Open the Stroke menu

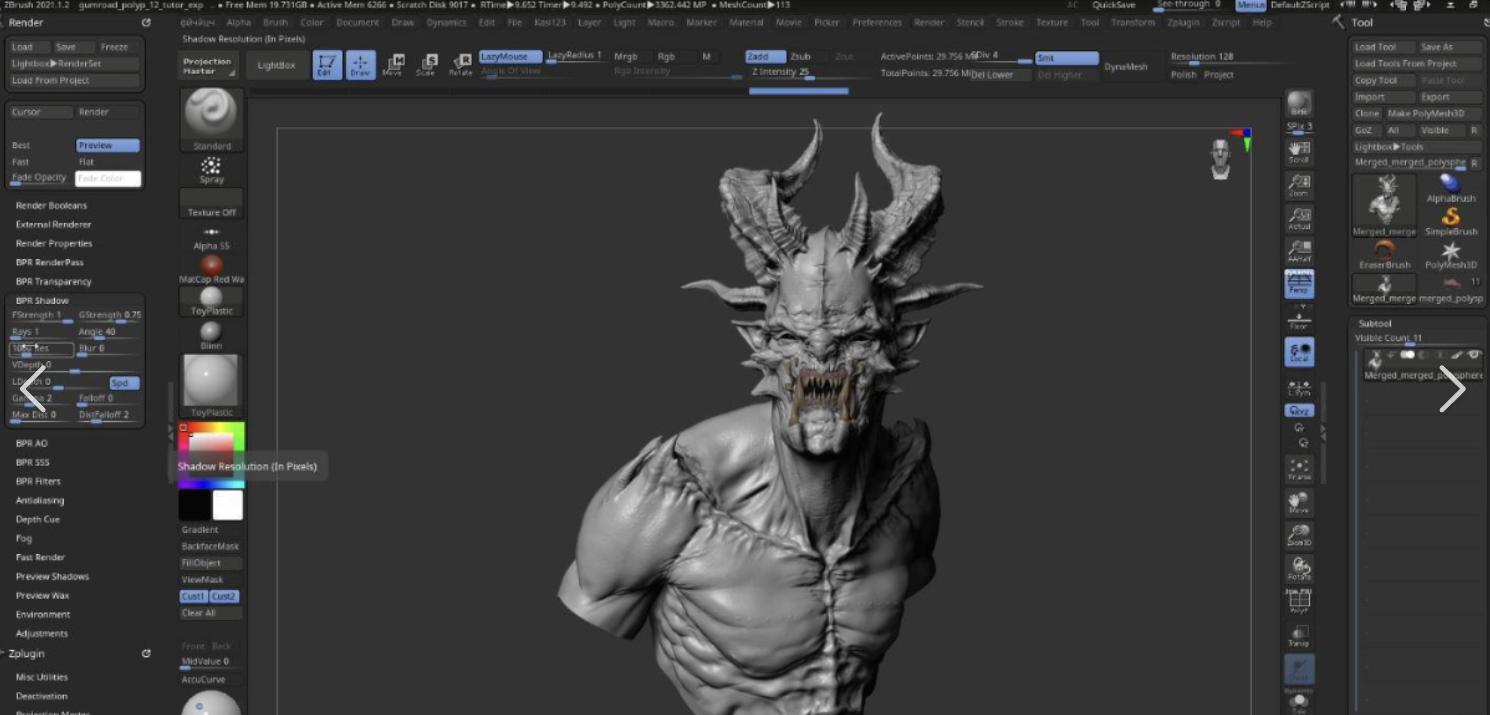coord(1010,22)
